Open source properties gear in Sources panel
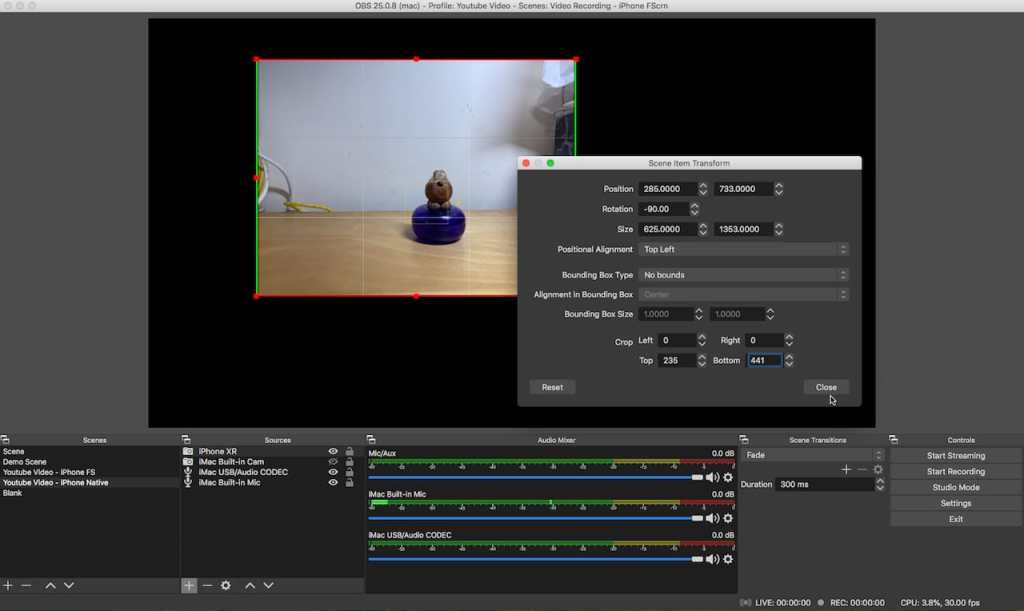 [226, 585]
